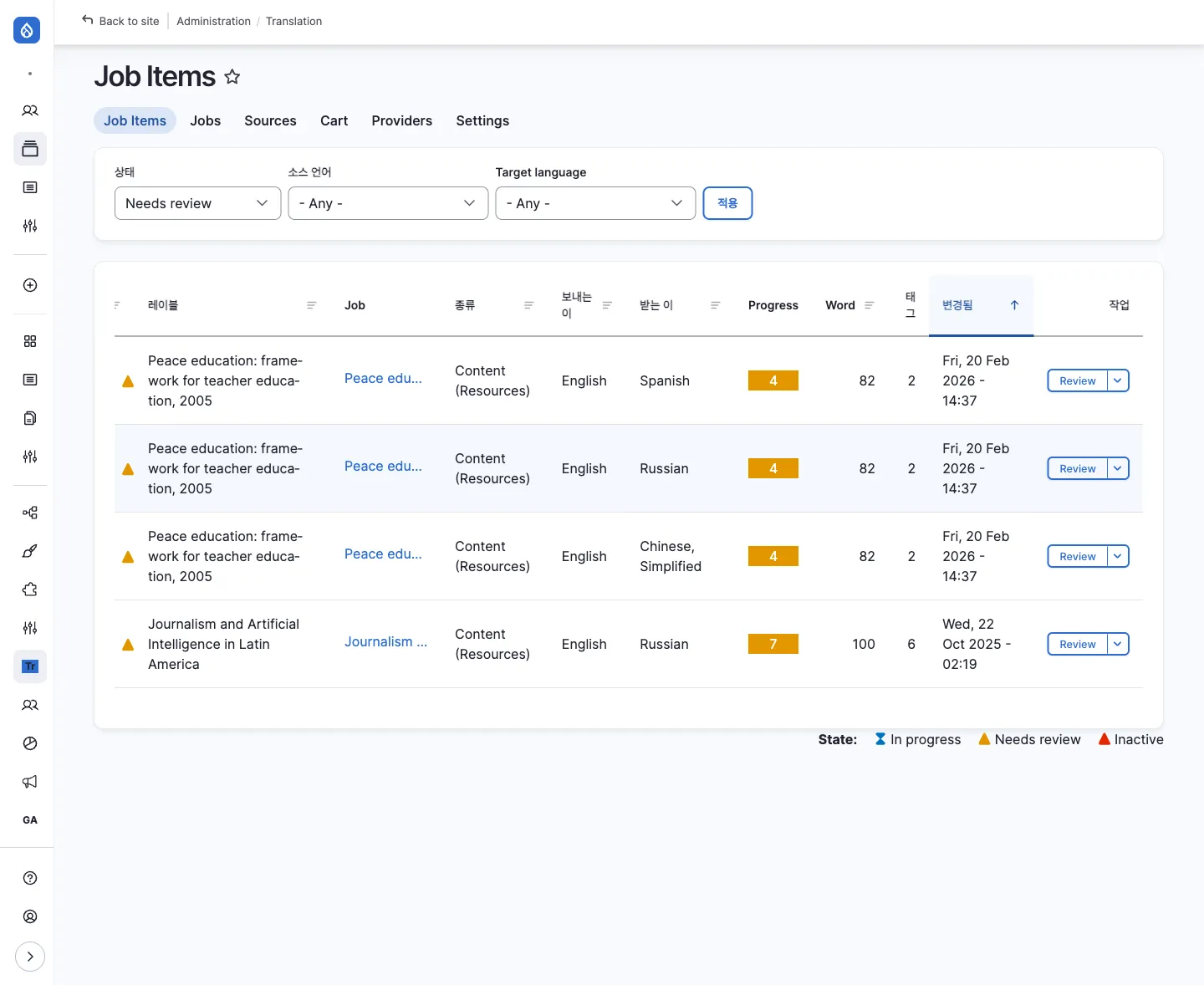Switch to the Providers tab
The height and width of the screenshot is (985, 1204).
pyautogui.click(x=401, y=120)
